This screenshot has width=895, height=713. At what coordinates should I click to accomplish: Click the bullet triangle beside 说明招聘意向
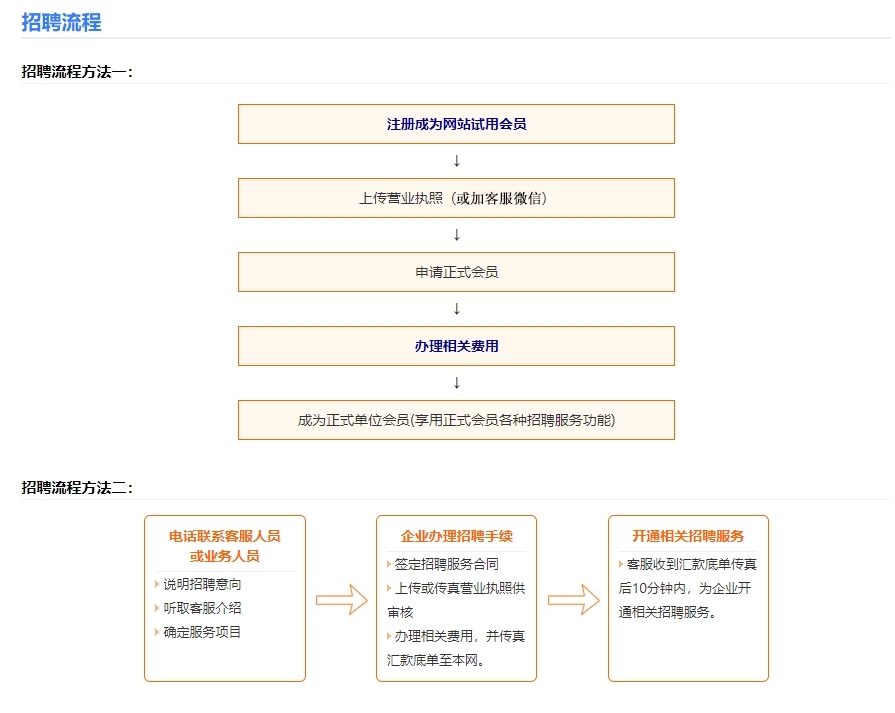(157, 584)
